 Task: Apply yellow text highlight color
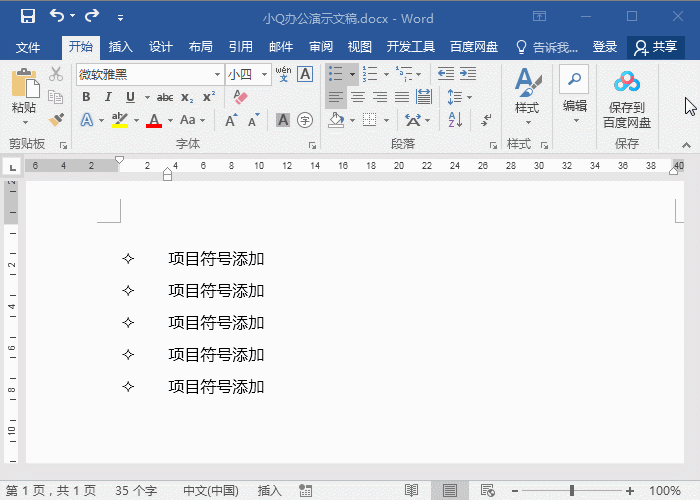click(x=120, y=120)
